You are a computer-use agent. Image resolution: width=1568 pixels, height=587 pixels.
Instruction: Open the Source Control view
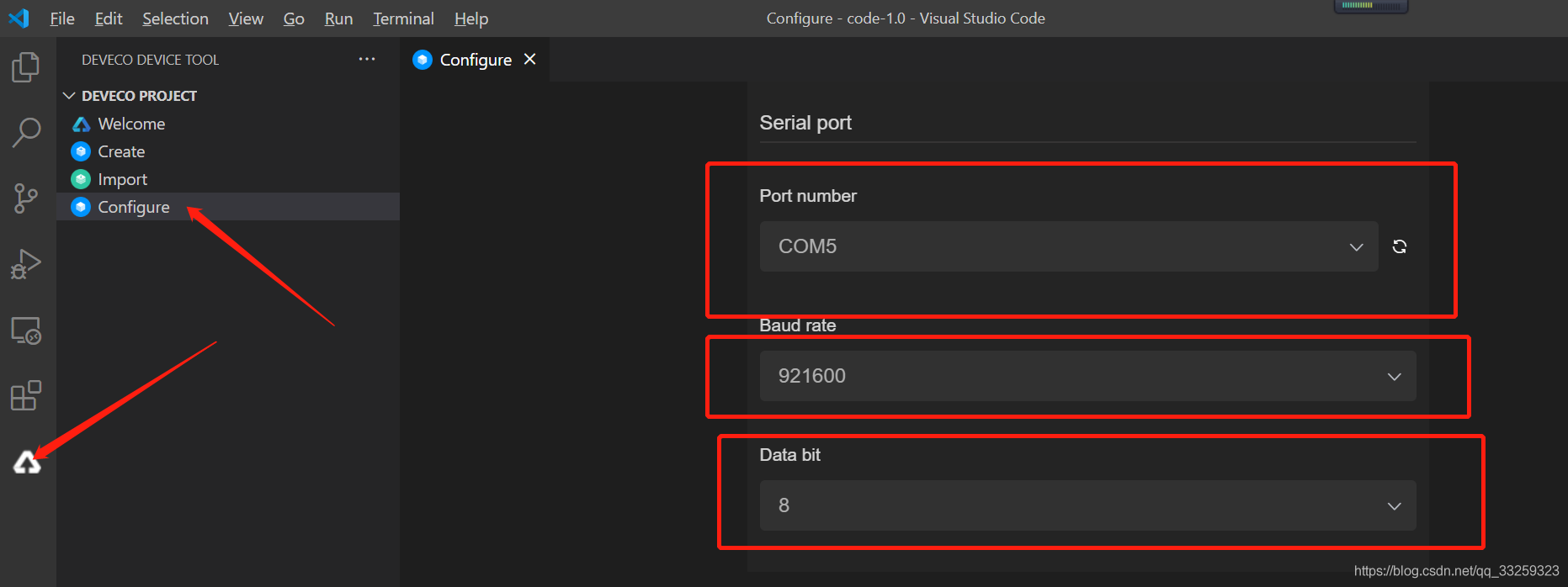tap(26, 198)
